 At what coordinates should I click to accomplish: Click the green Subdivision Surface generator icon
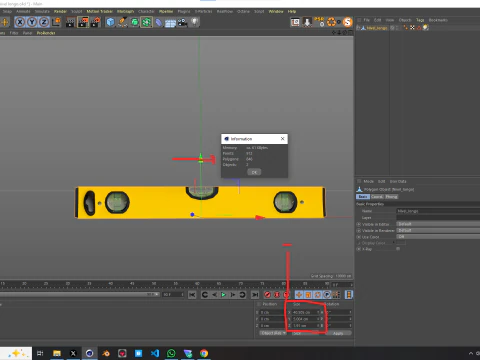(135, 22)
